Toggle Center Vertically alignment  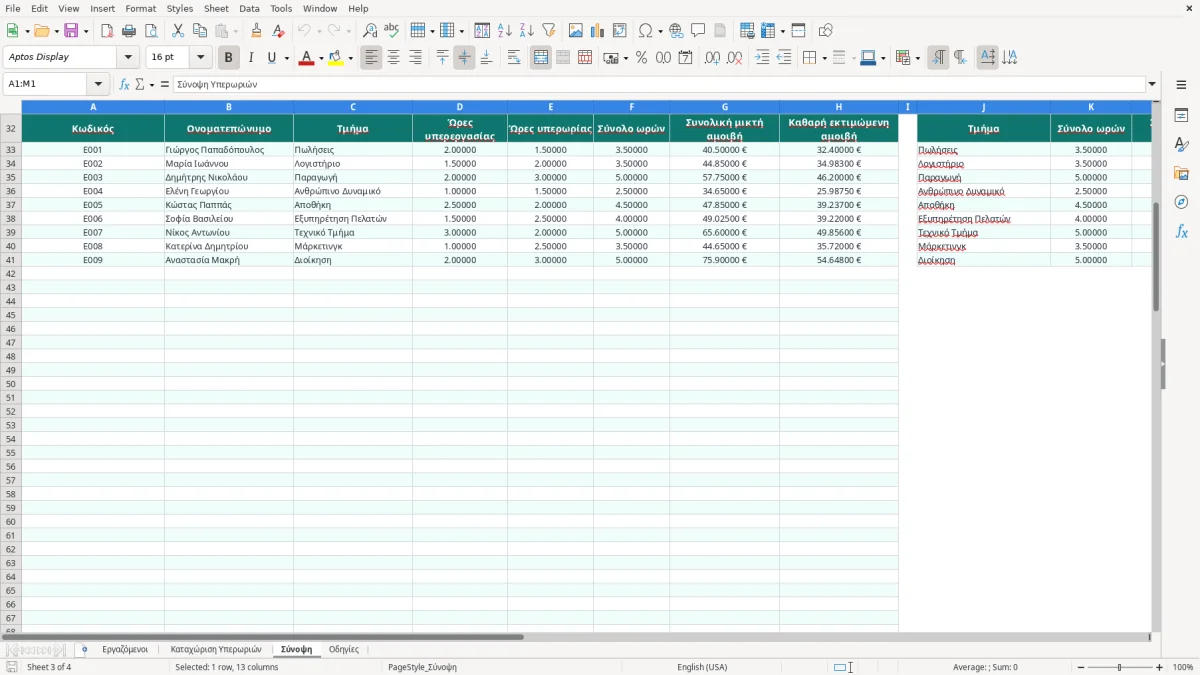pyautogui.click(x=464, y=58)
